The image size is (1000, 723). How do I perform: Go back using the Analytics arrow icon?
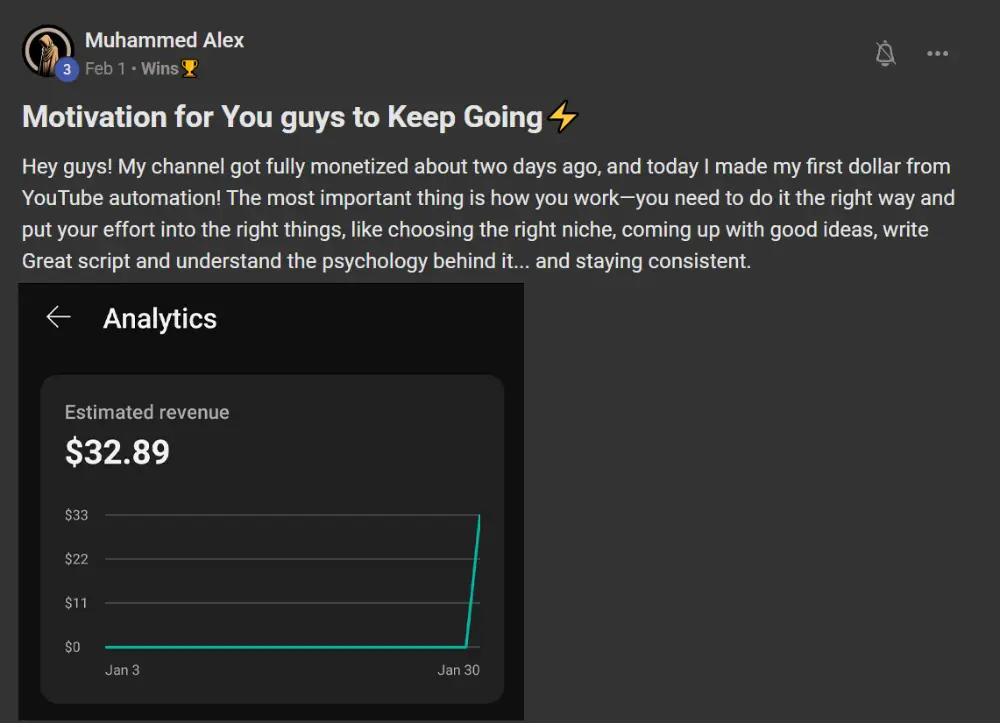pyautogui.click(x=59, y=317)
